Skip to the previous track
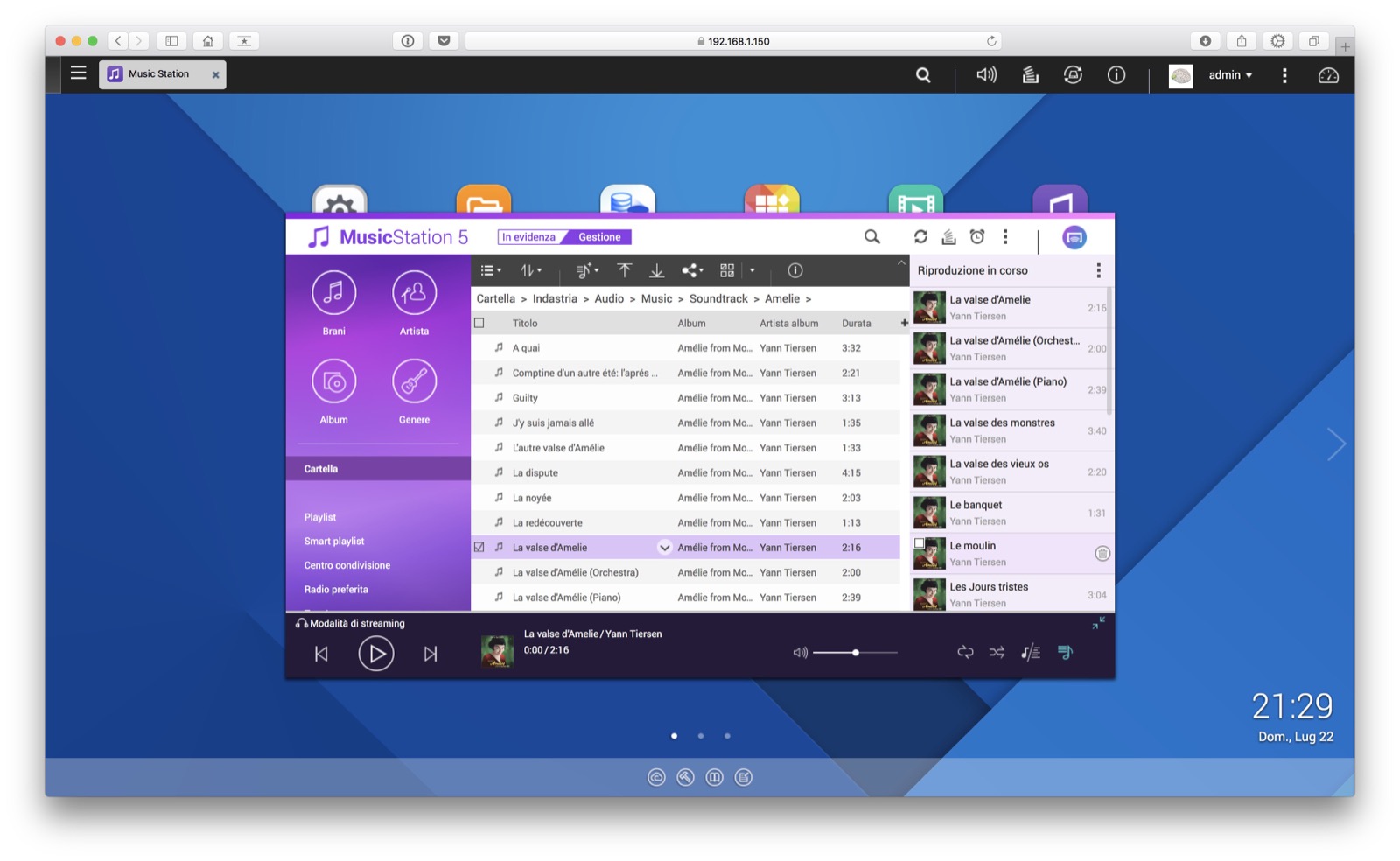The height and width of the screenshot is (861, 1400). pos(321,654)
